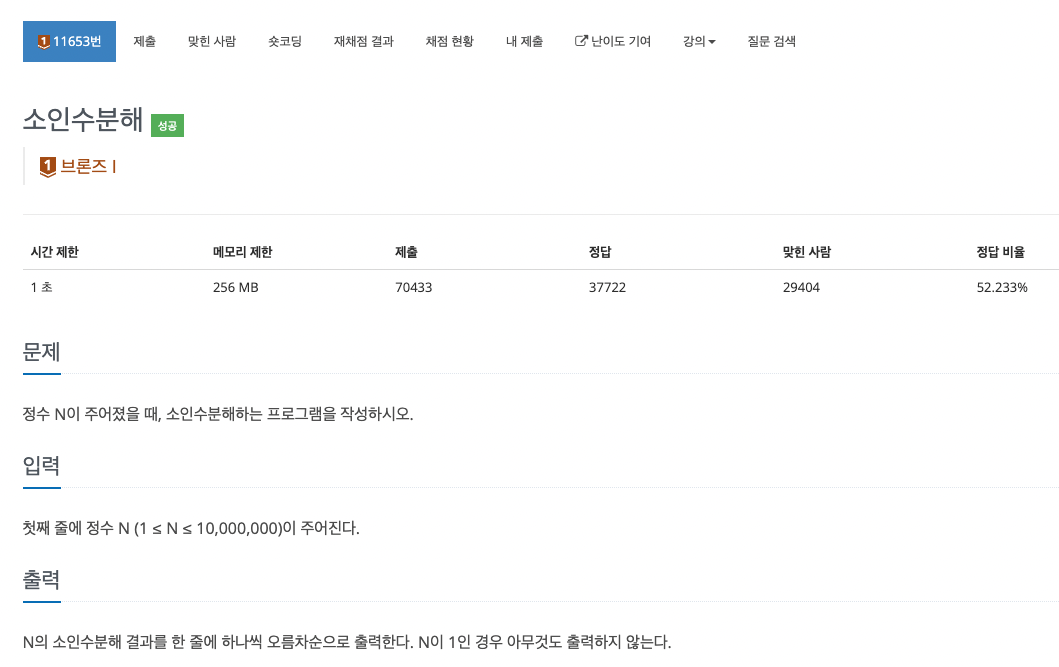Click the green 성공 status label
Screen dimensions: 1059x667
pyautogui.click(x=167, y=126)
